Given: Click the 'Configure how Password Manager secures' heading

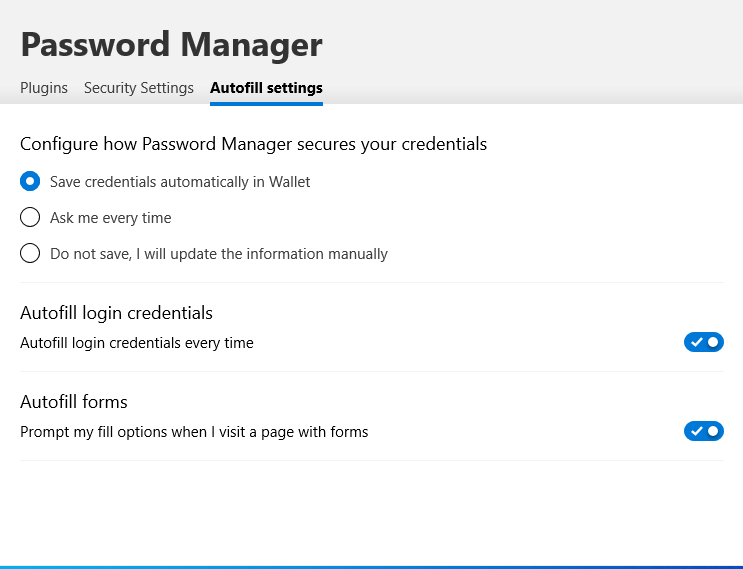Looking at the screenshot, I should (x=253, y=144).
